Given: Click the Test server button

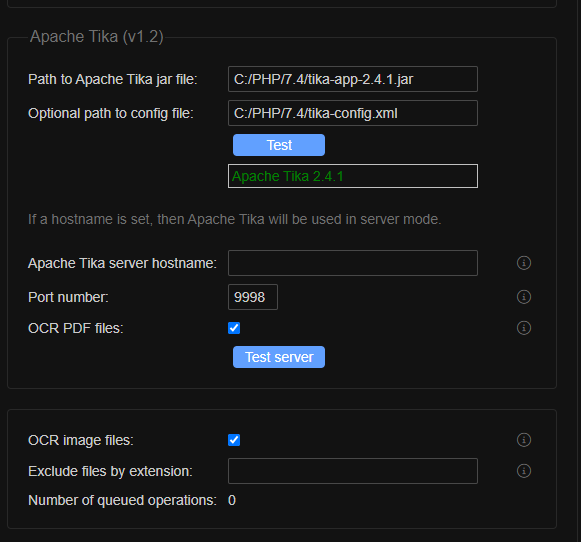Looking at the screenshot, I should tap(279, 357).
